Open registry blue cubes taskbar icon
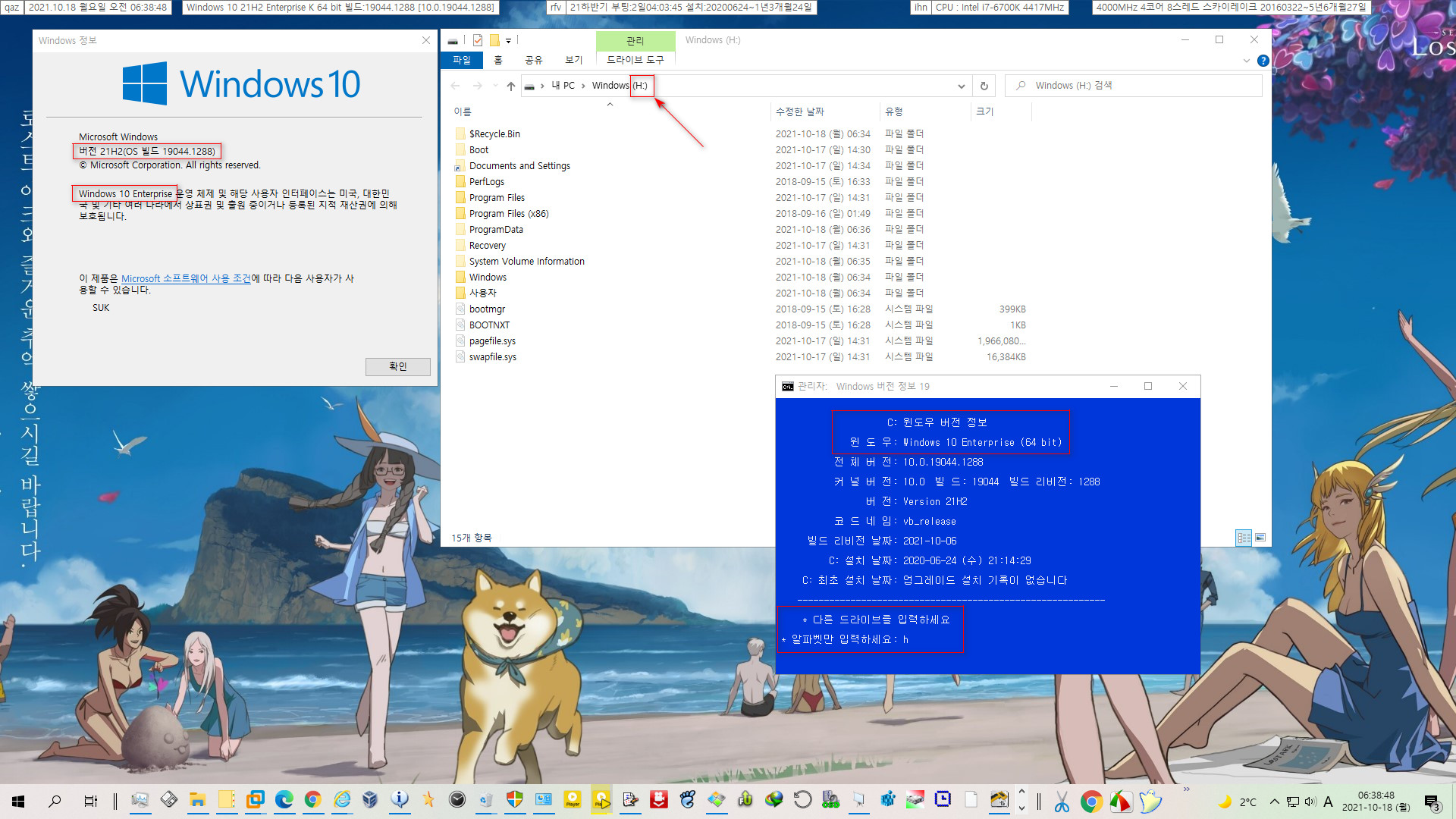The width and height of the screenshot is (1456, 819). tap(888, 800)
